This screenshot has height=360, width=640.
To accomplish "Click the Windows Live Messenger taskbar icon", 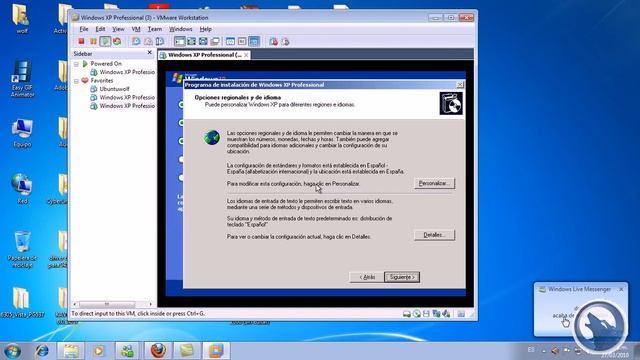I will click(x=127, y=350).
